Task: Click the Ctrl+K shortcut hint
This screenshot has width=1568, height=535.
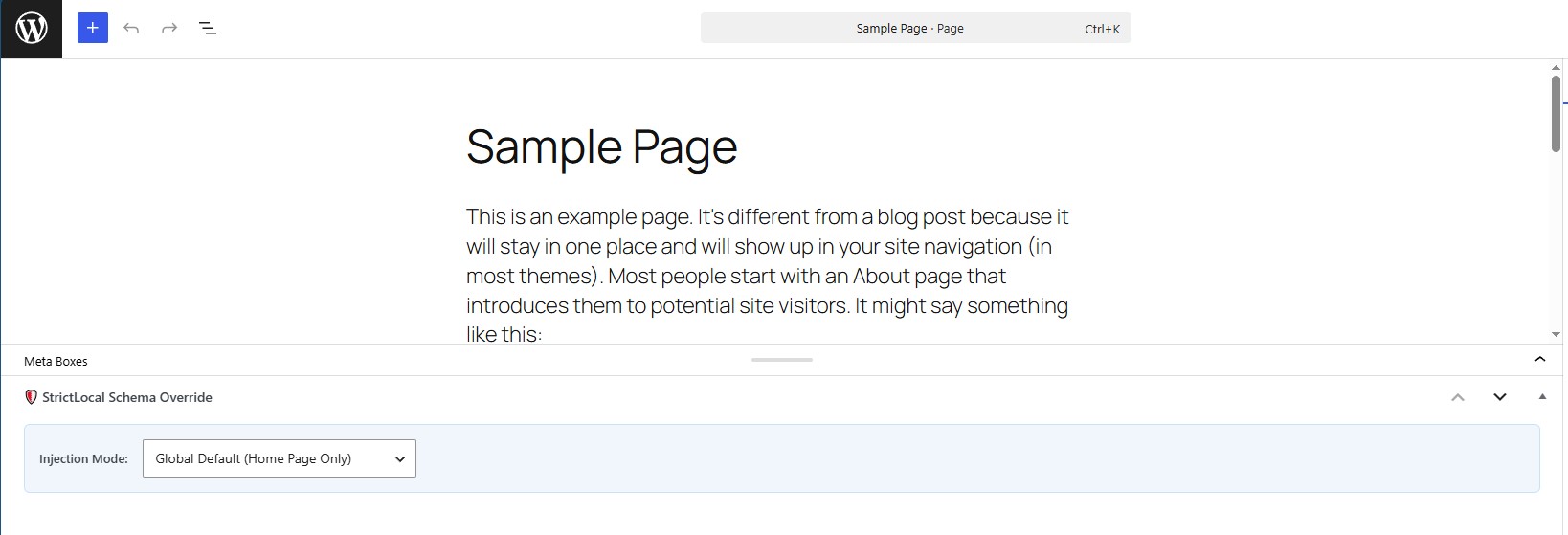Action: click(1102, 29)
